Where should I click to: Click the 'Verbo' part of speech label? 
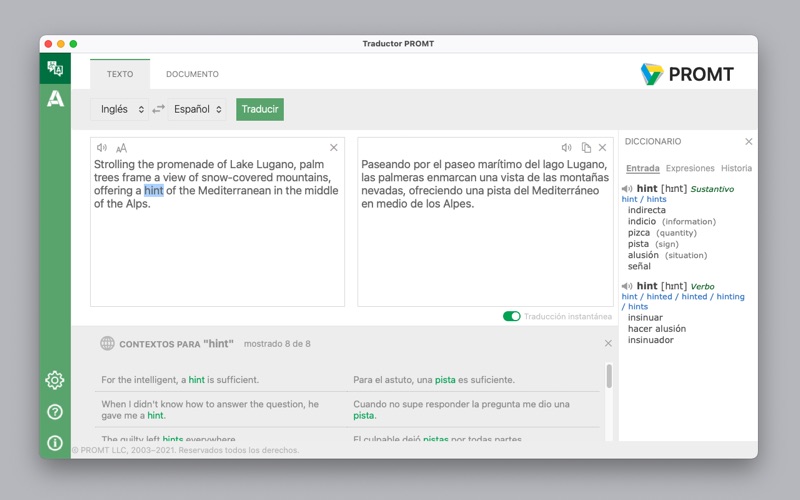tap(702, 286)
